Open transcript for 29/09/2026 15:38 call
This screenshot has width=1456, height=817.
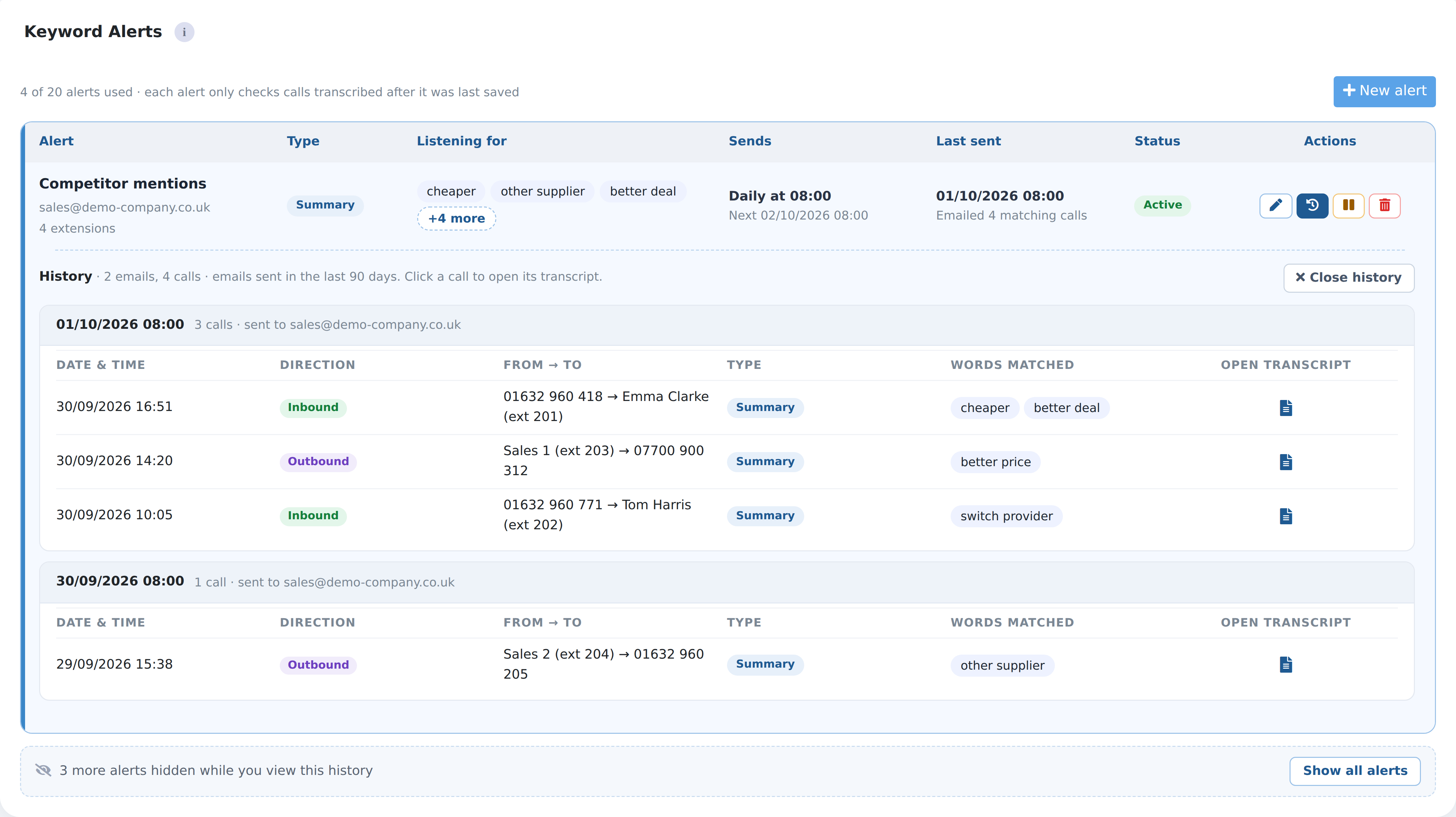[1286, 664]
